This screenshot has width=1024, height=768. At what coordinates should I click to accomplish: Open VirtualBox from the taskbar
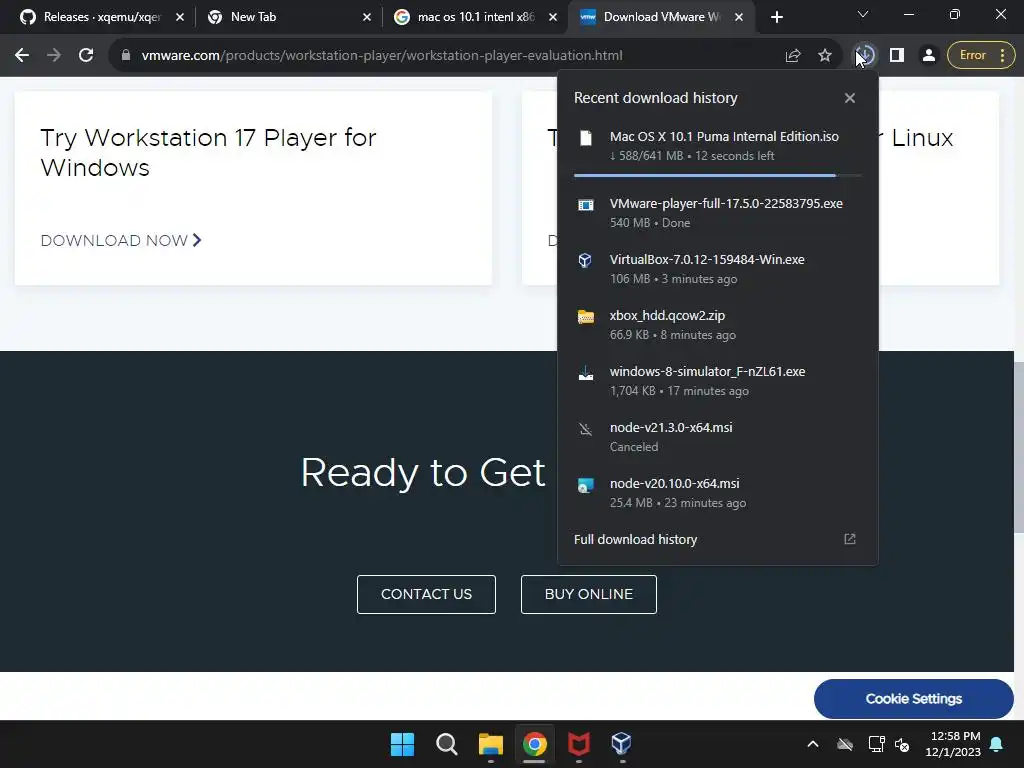tap(621, 743)
